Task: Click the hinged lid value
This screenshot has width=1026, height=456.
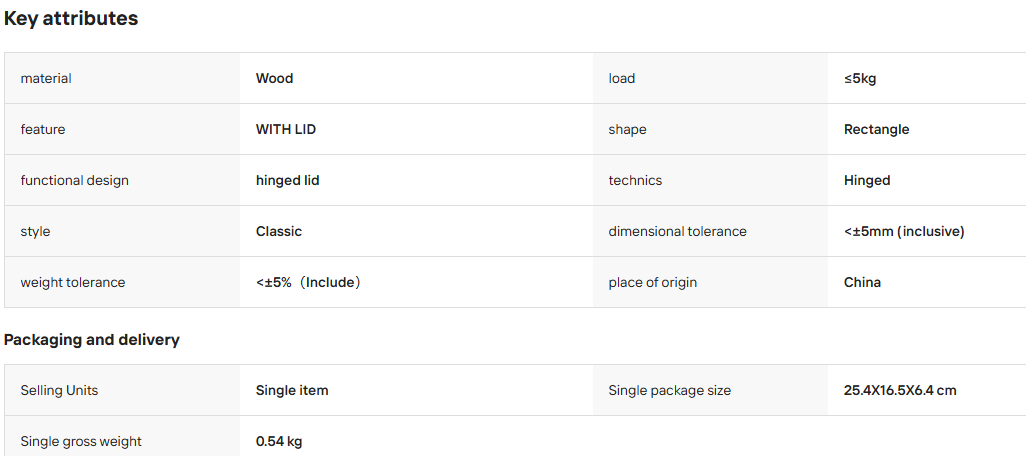Action: click(x=287, y=181)
